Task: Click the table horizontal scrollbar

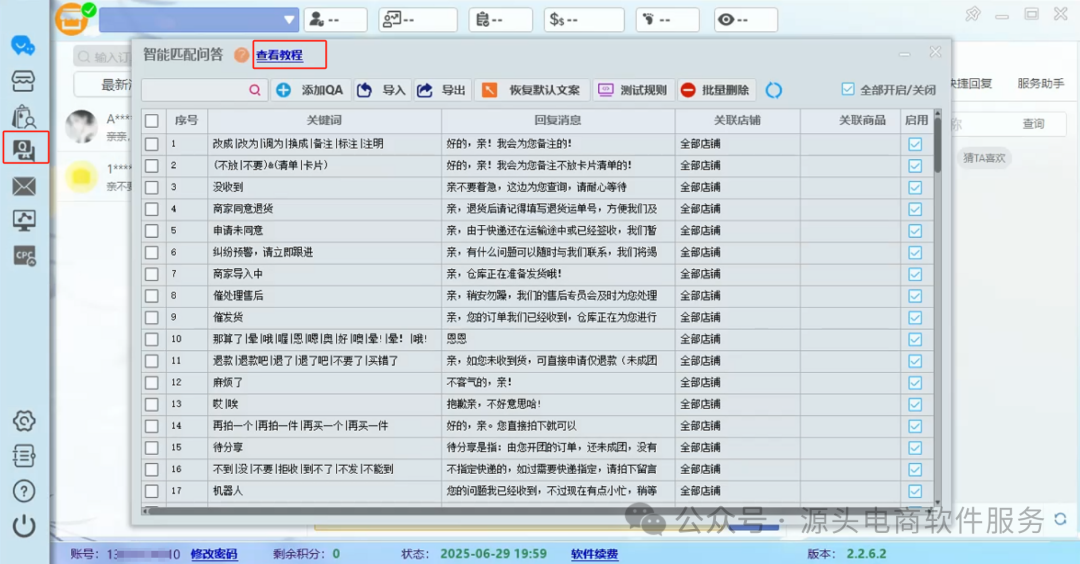Action: tap(537, 511)
